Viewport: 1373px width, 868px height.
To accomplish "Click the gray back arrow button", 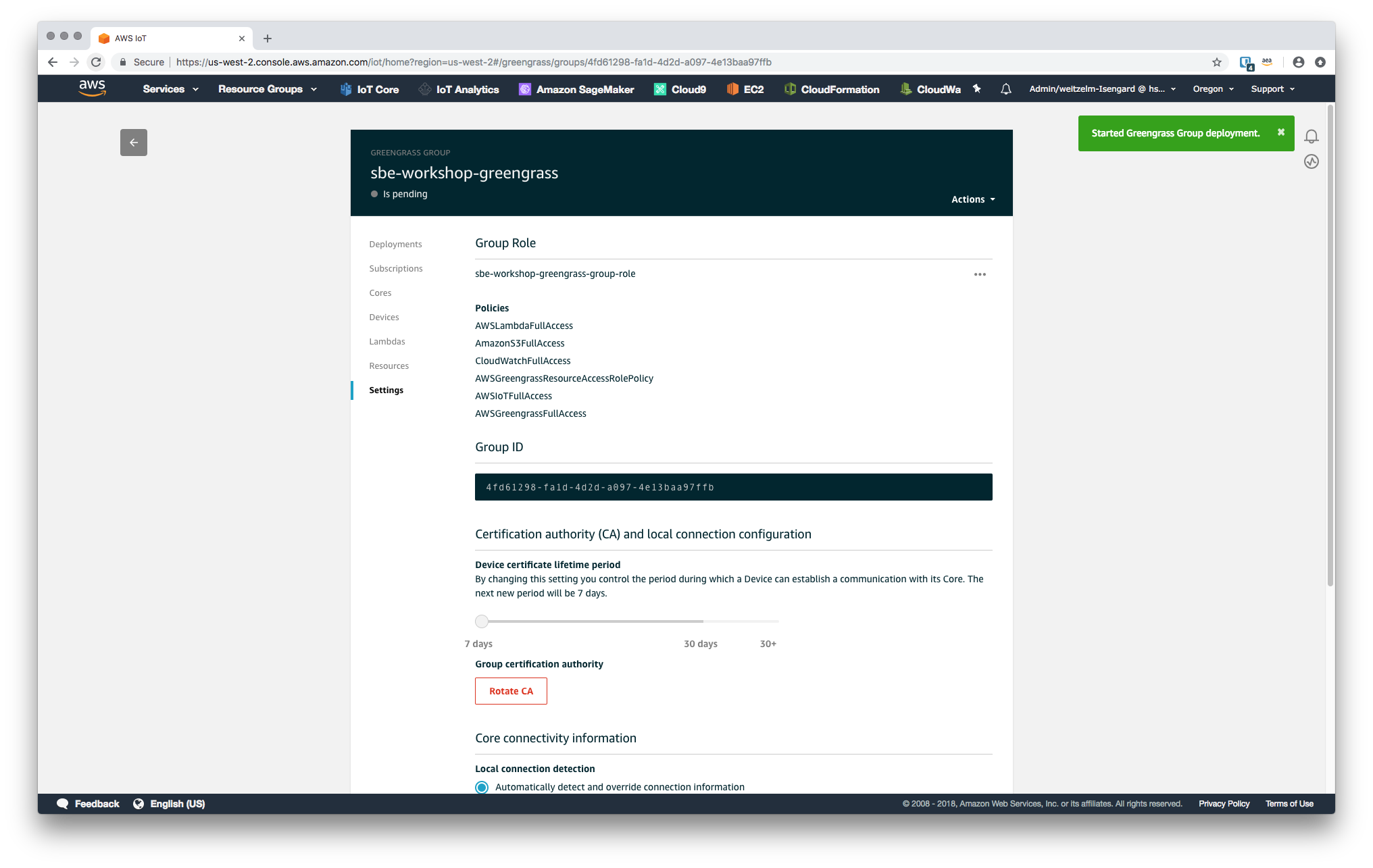I will [134, 143].
